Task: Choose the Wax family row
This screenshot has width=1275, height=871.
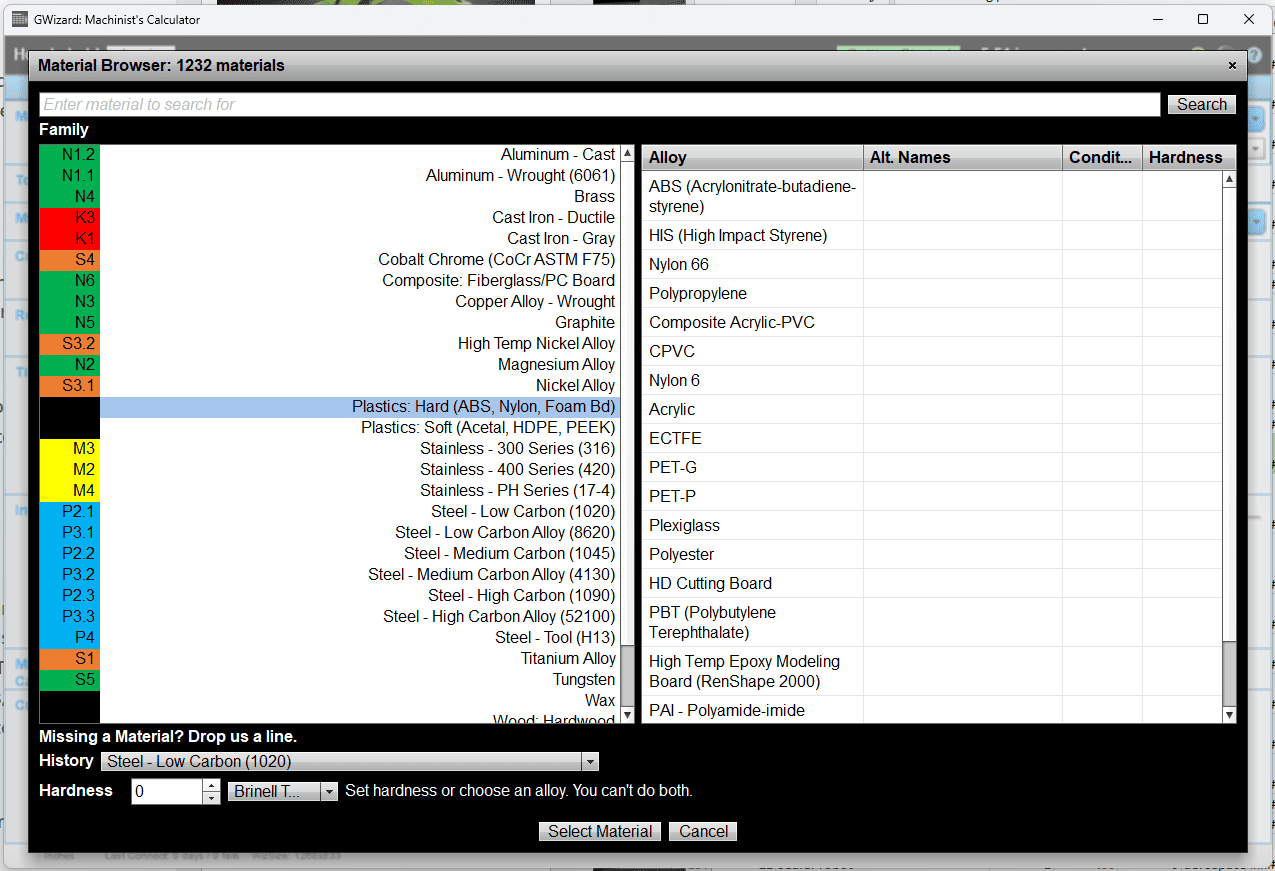Action: [x=330, y=701]
